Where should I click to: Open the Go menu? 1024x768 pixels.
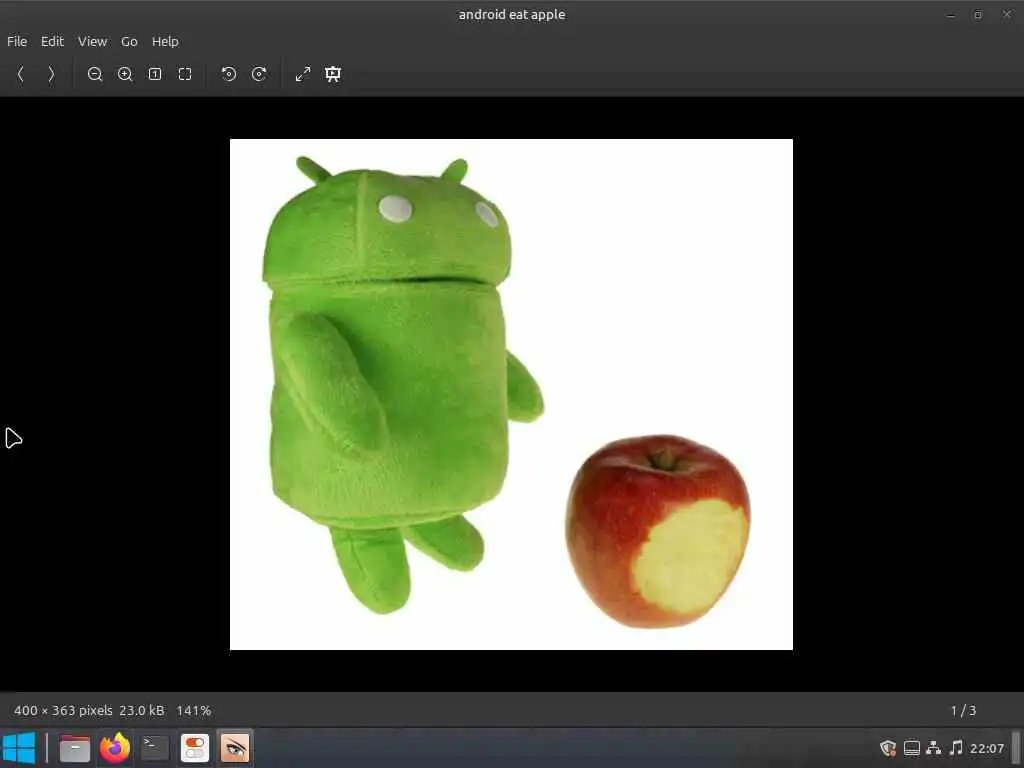(129, 41)
